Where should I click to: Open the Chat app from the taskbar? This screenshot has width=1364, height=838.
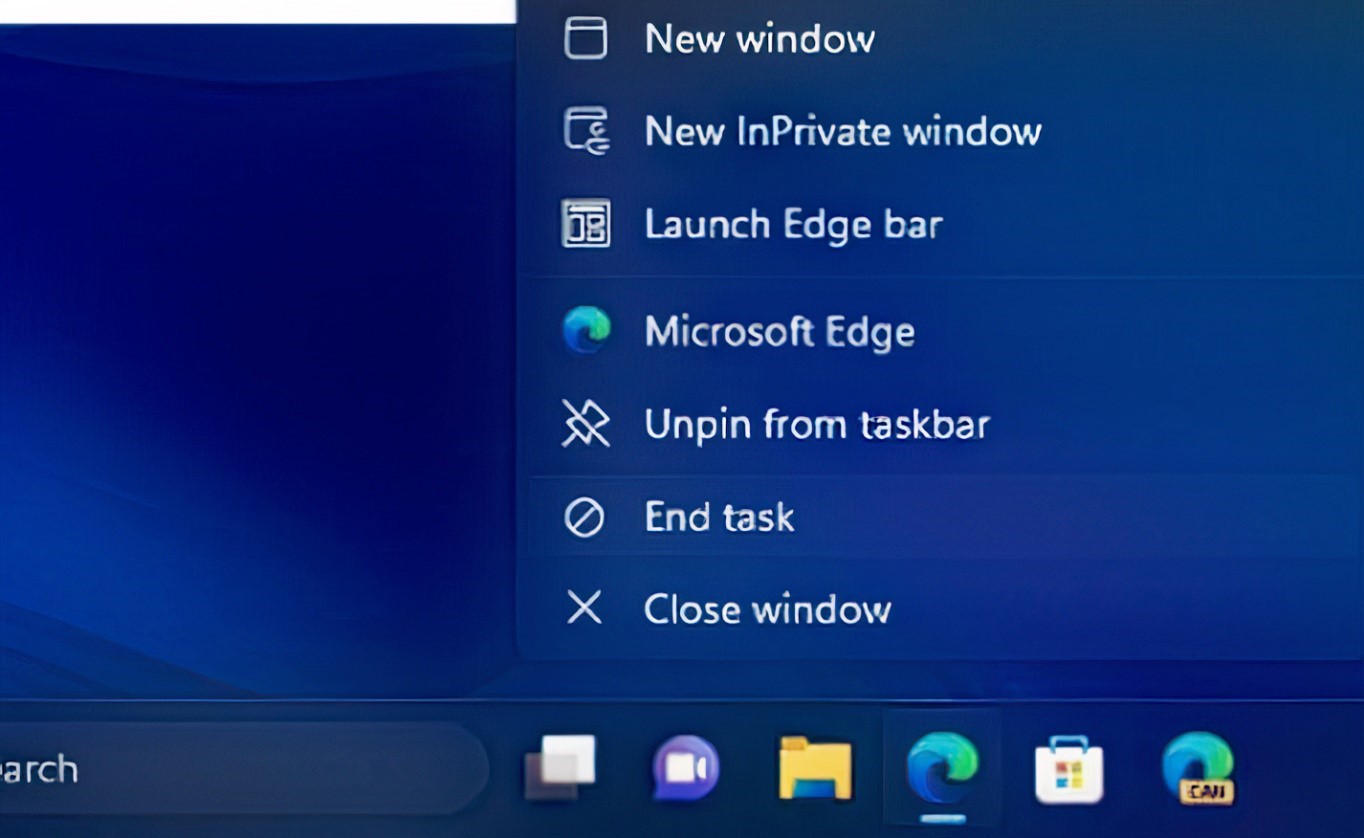click(x=686, y=768)
